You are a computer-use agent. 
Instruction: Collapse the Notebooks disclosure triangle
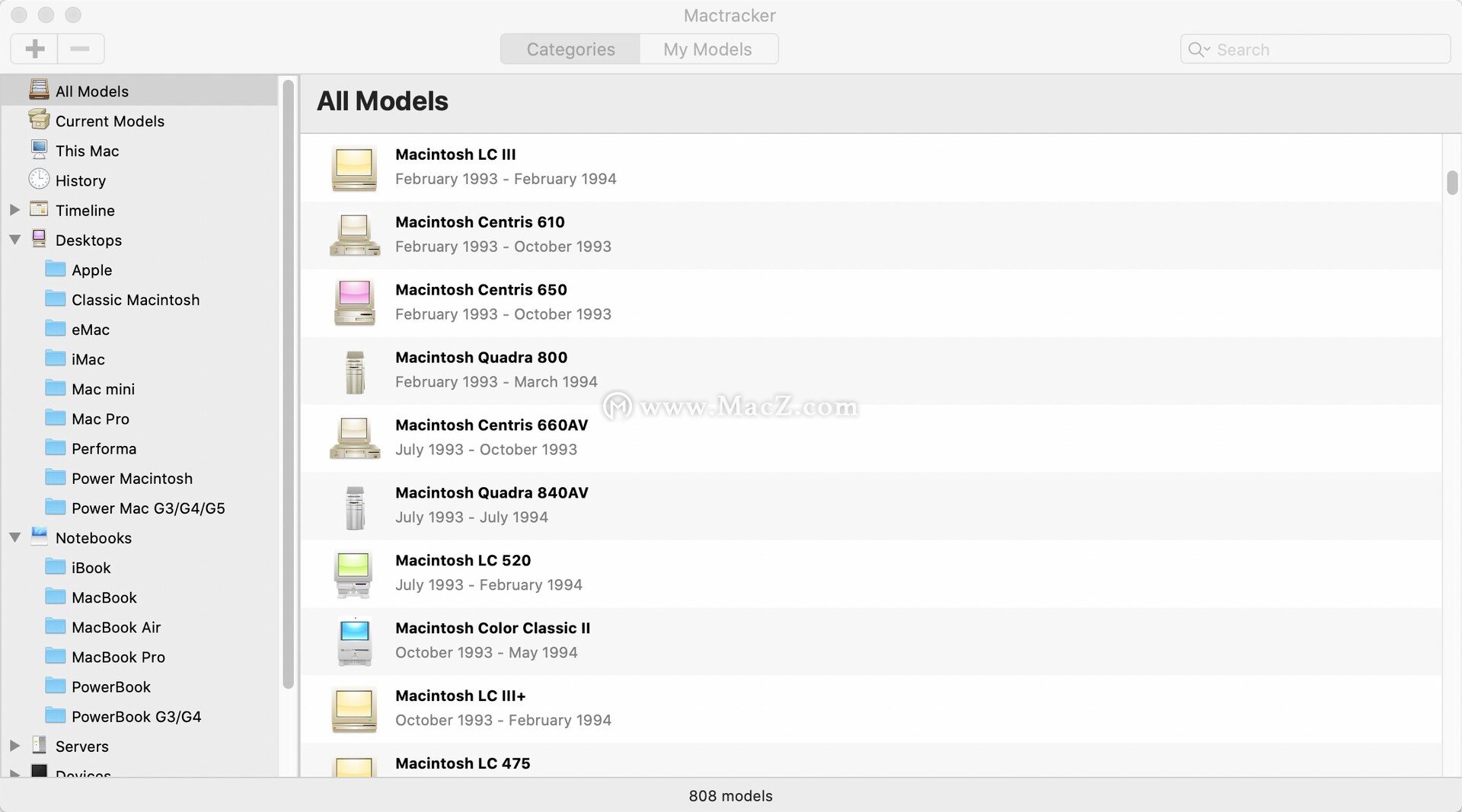pos(14,537)
